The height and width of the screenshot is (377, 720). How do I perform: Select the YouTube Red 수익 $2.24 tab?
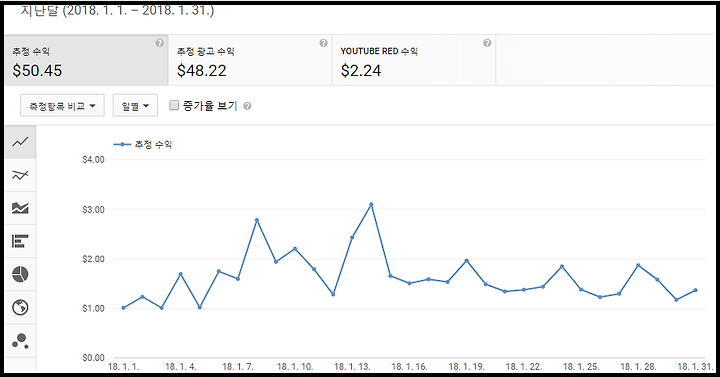tap(414, 60)
